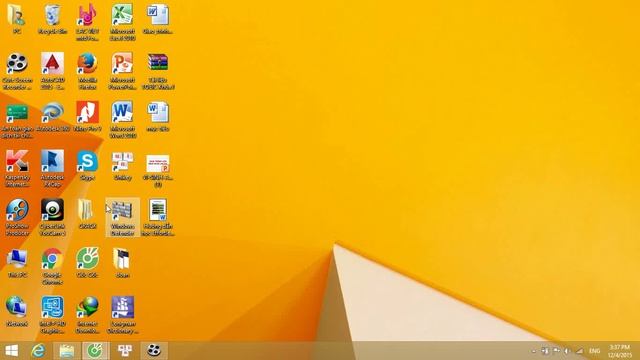Open the This PC desktop icon

pos(17,263)
